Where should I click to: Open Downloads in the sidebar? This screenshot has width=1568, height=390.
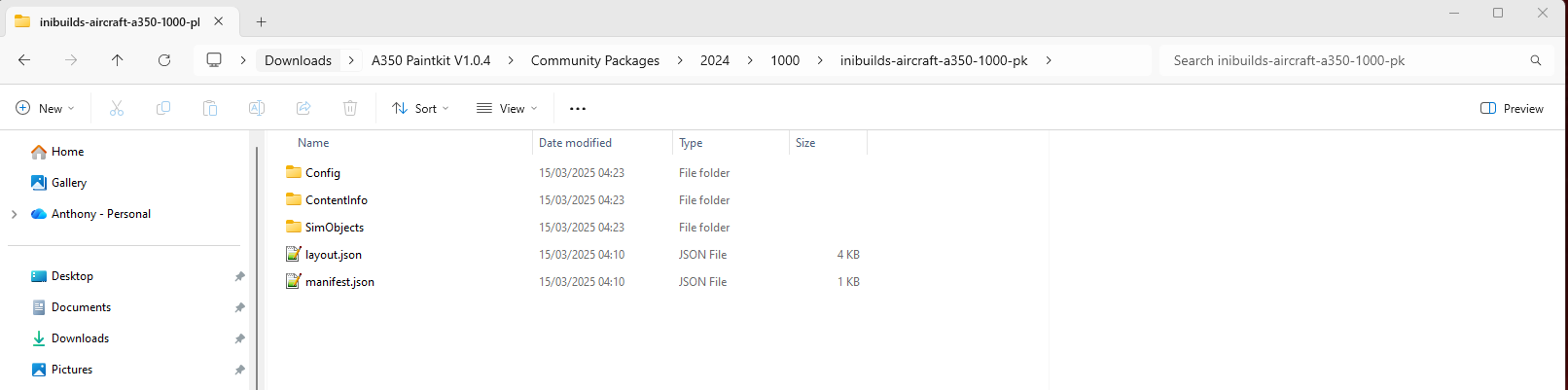80,338
